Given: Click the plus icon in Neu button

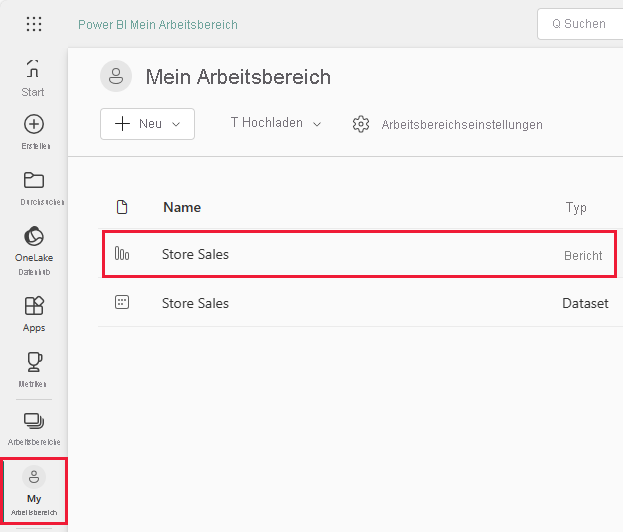Looking at the screenshot, I should [122, 124].
